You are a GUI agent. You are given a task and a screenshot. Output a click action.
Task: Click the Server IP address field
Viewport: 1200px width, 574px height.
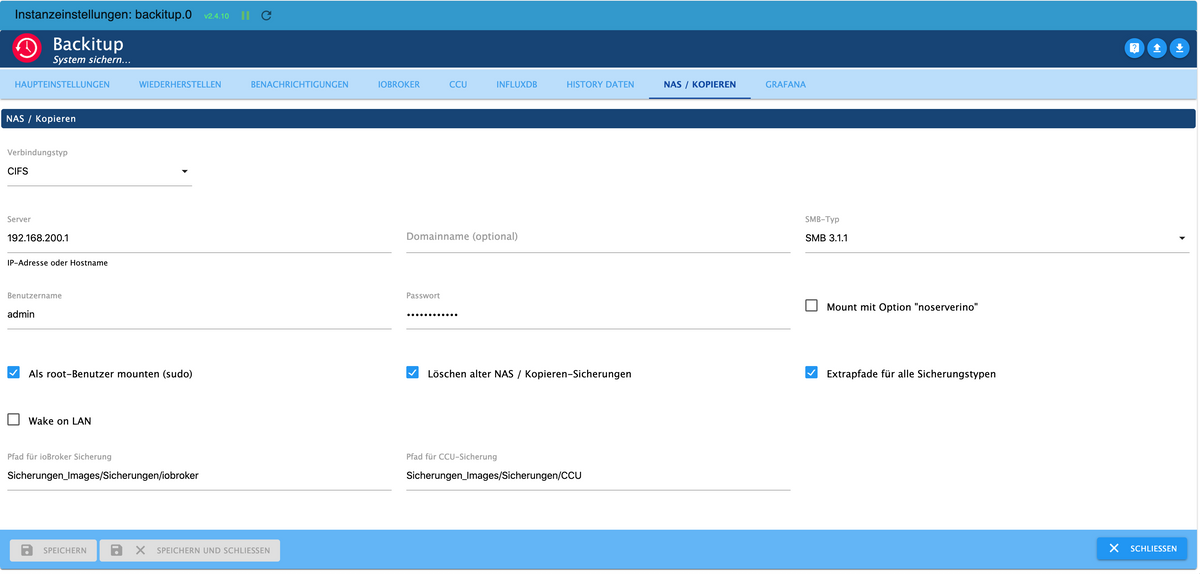click(199, 239)
